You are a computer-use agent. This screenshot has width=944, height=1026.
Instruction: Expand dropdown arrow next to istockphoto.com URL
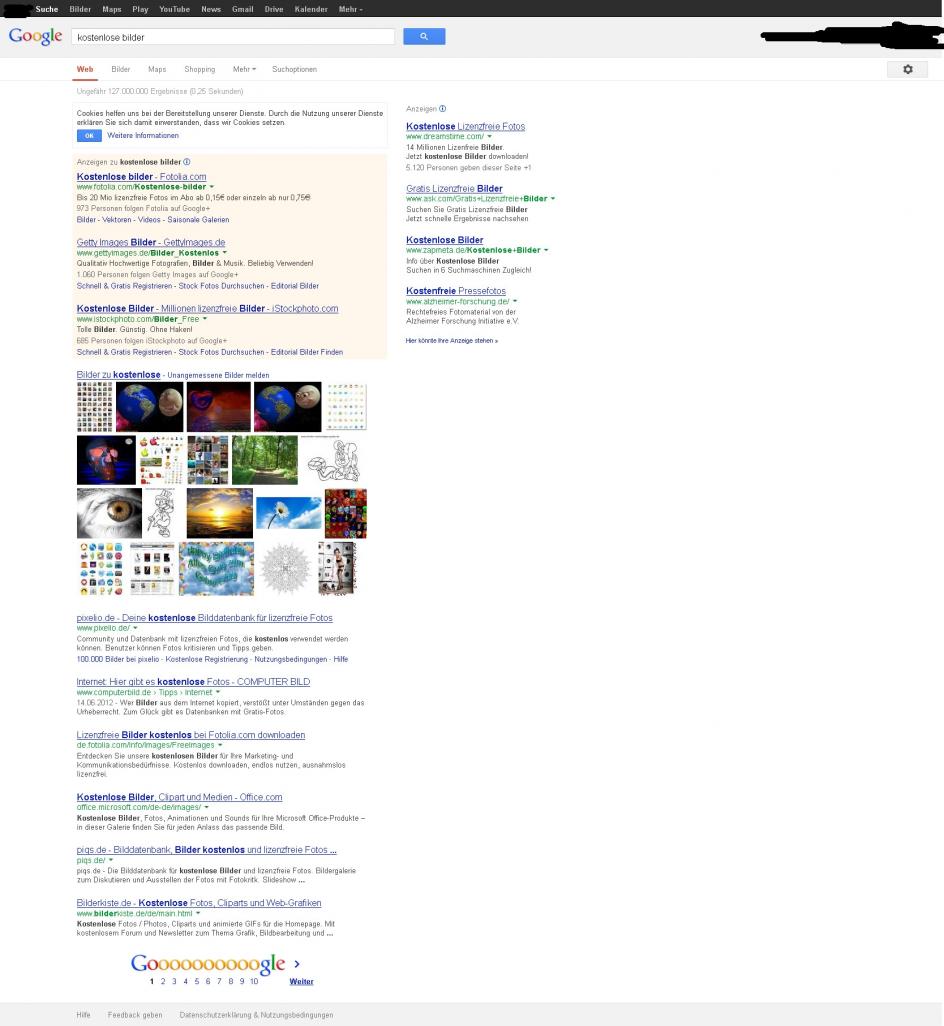pyautogui.click(x=205, y=319)
